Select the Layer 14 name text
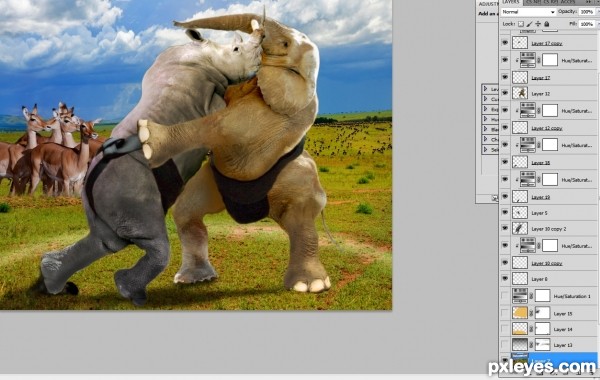This screenshot has width=600, height=380. point(563,329)
